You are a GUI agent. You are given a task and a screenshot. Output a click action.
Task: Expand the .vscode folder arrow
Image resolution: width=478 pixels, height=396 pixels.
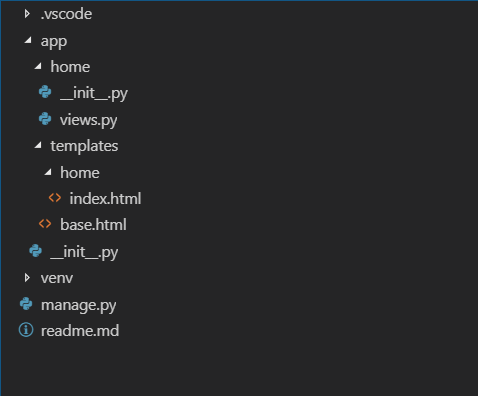[27, 14]
